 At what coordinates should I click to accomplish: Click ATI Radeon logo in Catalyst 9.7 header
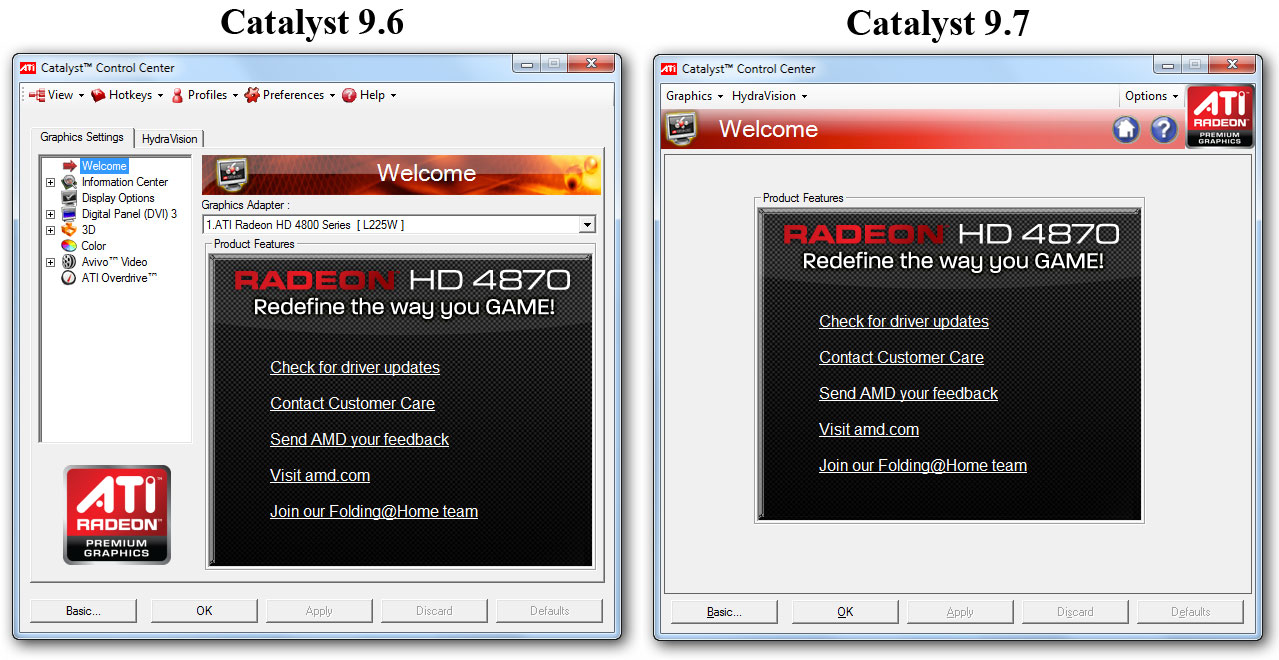(x=1219, y=117)
